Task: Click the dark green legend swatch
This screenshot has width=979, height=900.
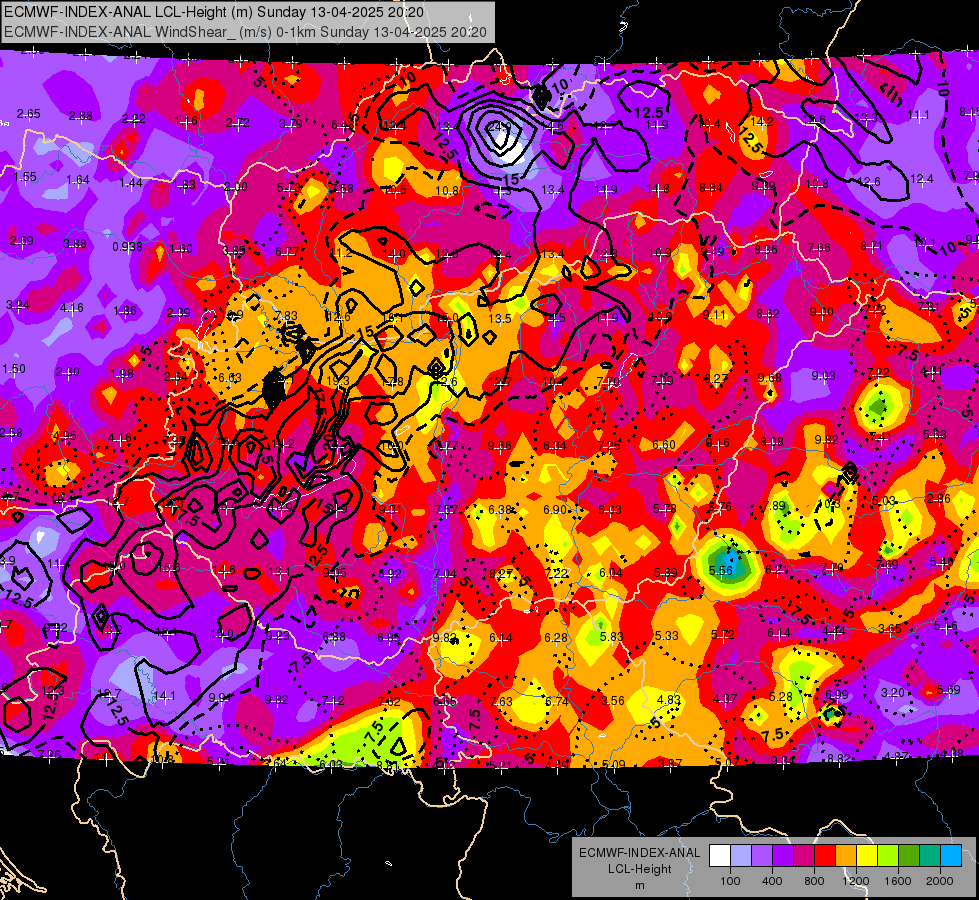Action: 909,856
